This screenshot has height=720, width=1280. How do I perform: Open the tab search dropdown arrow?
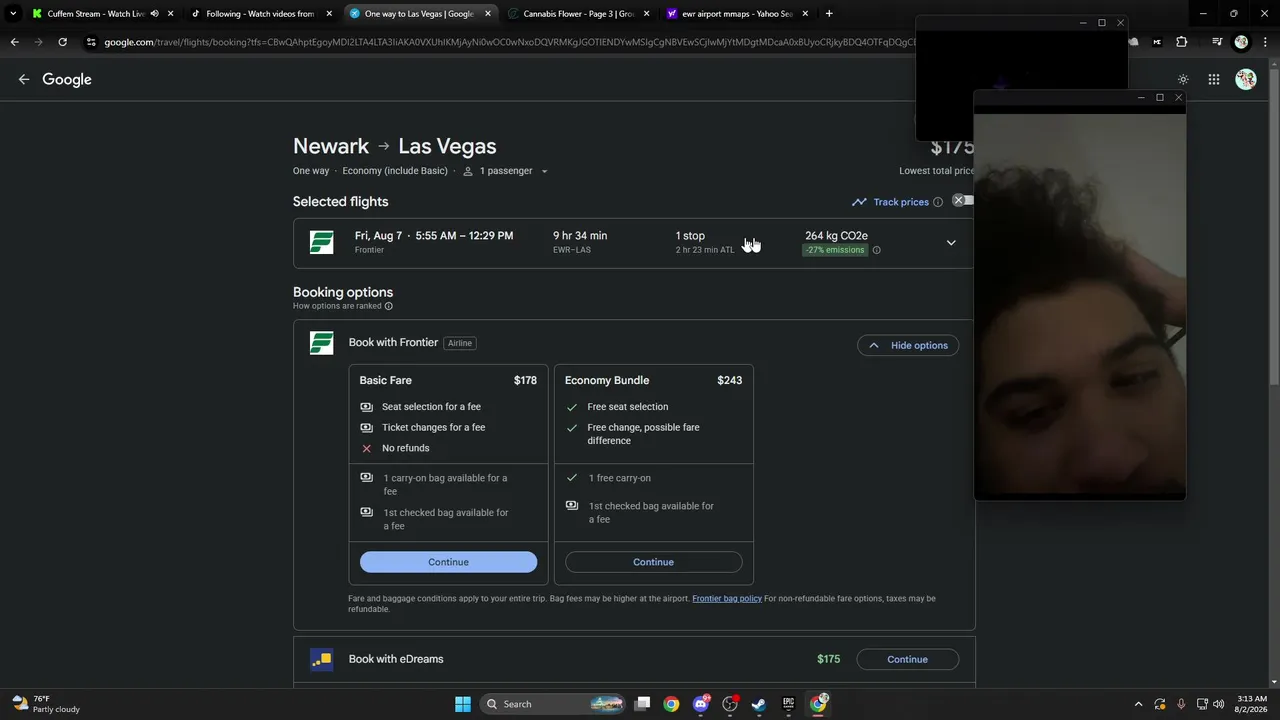13,14
